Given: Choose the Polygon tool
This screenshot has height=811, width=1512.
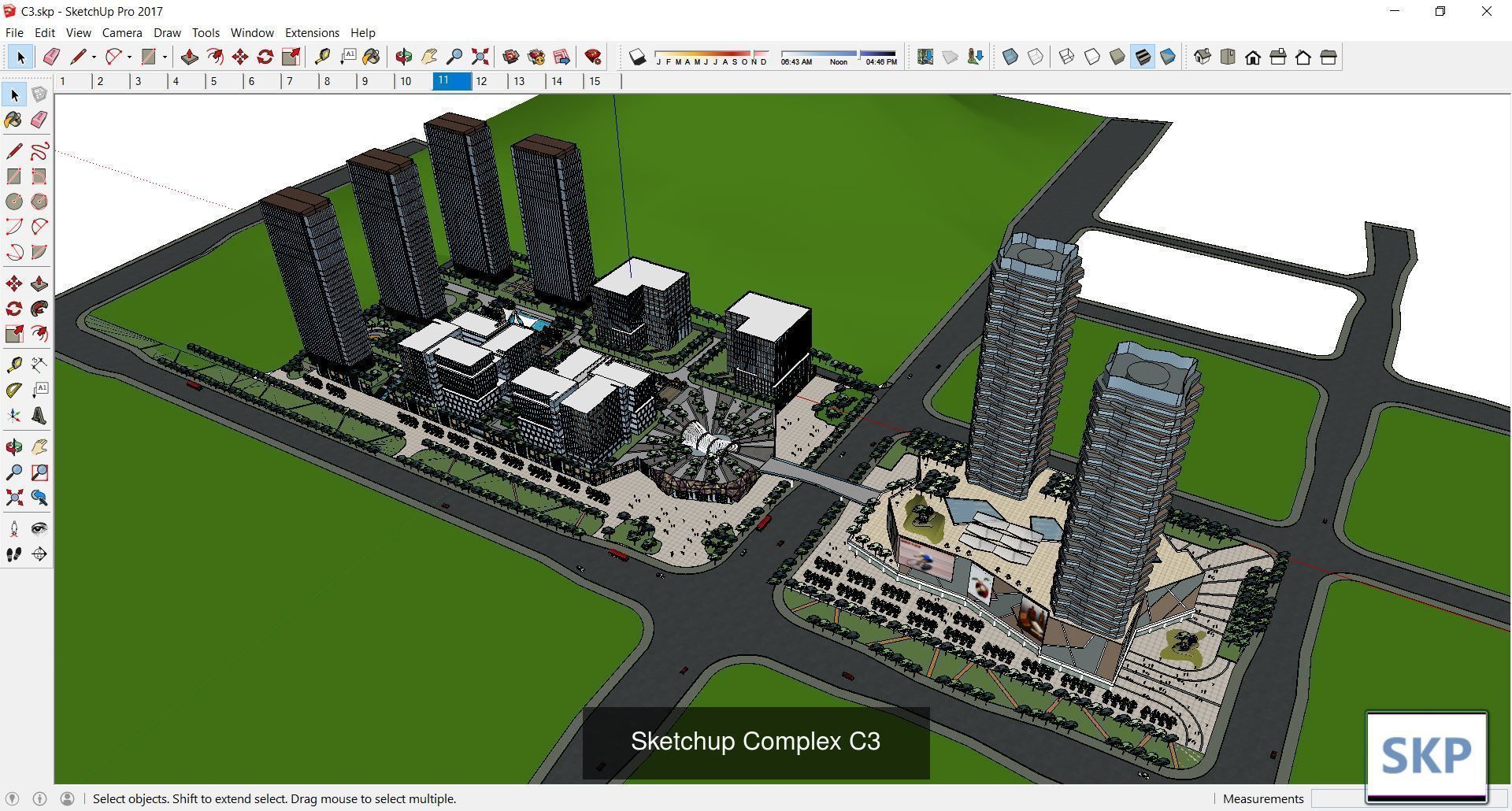Looking at the screenshot, I should tap(39, 202).
